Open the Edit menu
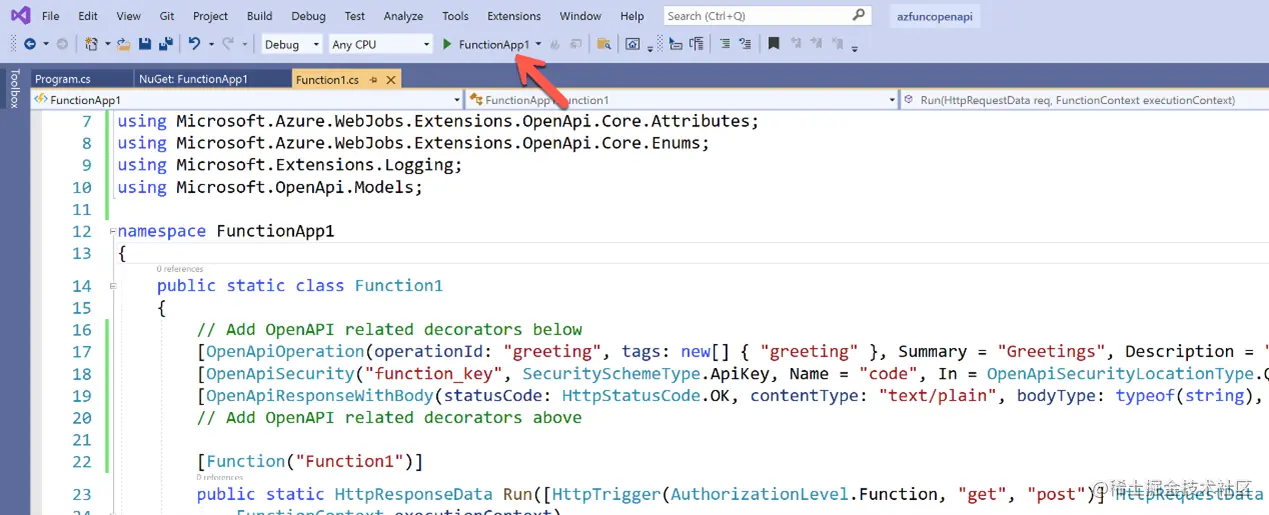 point(88,16)
